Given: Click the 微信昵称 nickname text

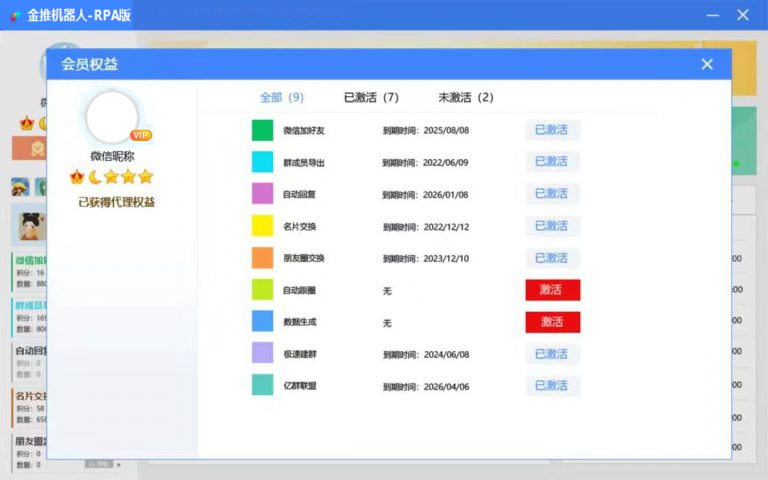Looking at the screenshot, I should [112, 156].
